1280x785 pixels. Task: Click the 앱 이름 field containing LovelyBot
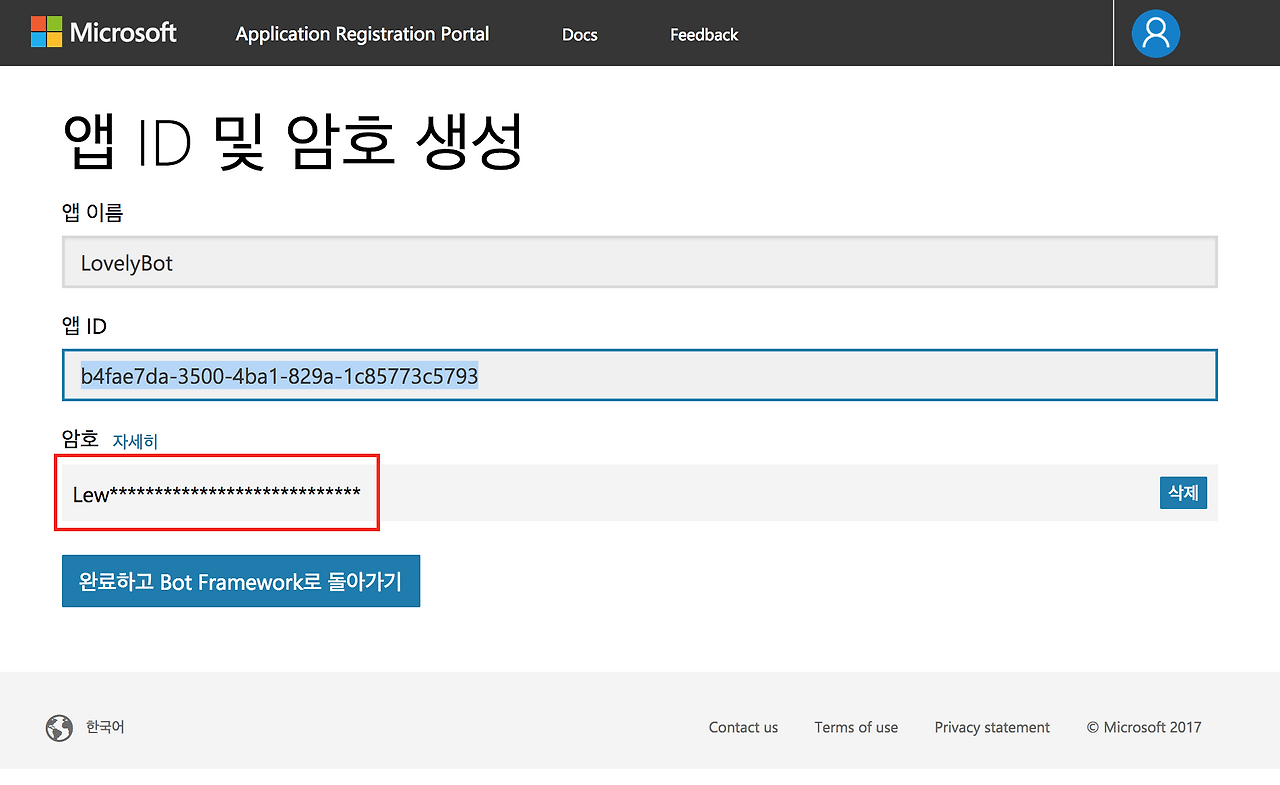pos(640,263)
